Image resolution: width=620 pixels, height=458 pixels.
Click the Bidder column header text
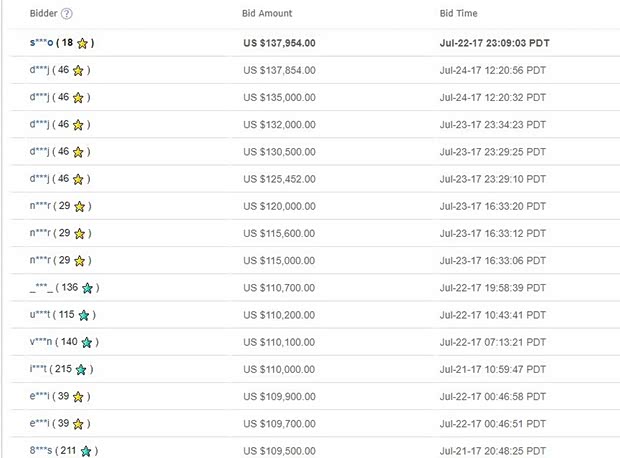[43, 14]
